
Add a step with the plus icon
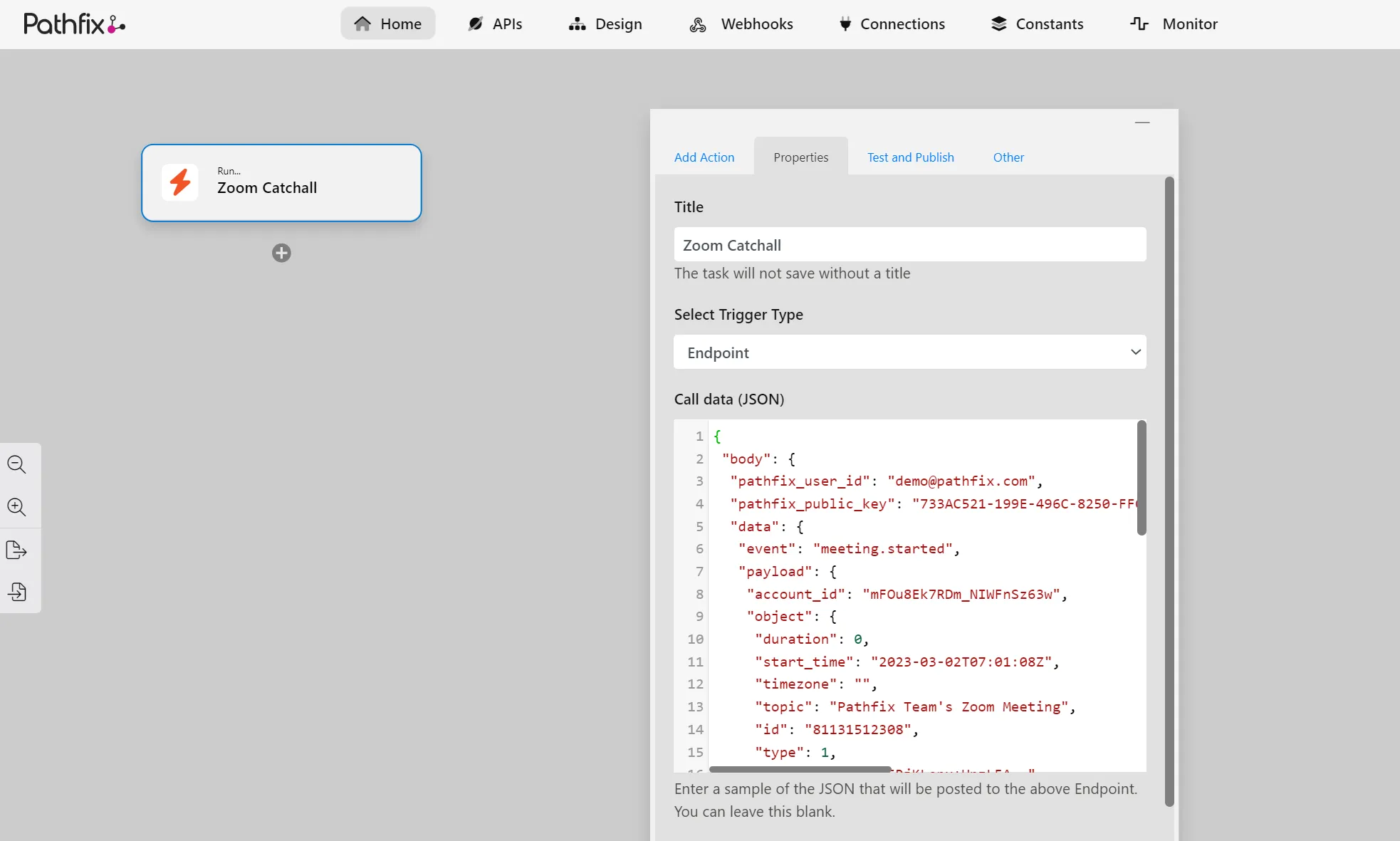pyautogui.click(x=281, y=253)
